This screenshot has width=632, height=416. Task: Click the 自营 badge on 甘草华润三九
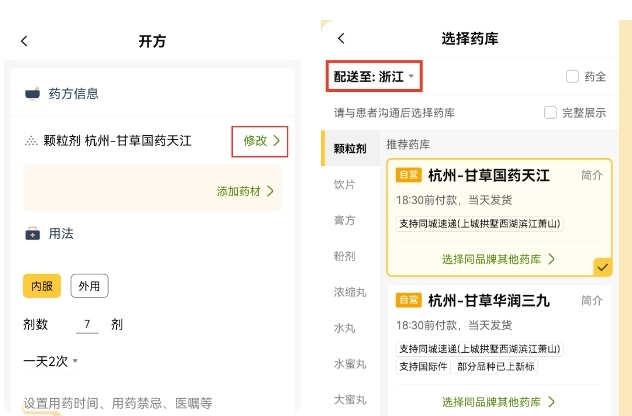pyautogui.click(x=409, y=300)
